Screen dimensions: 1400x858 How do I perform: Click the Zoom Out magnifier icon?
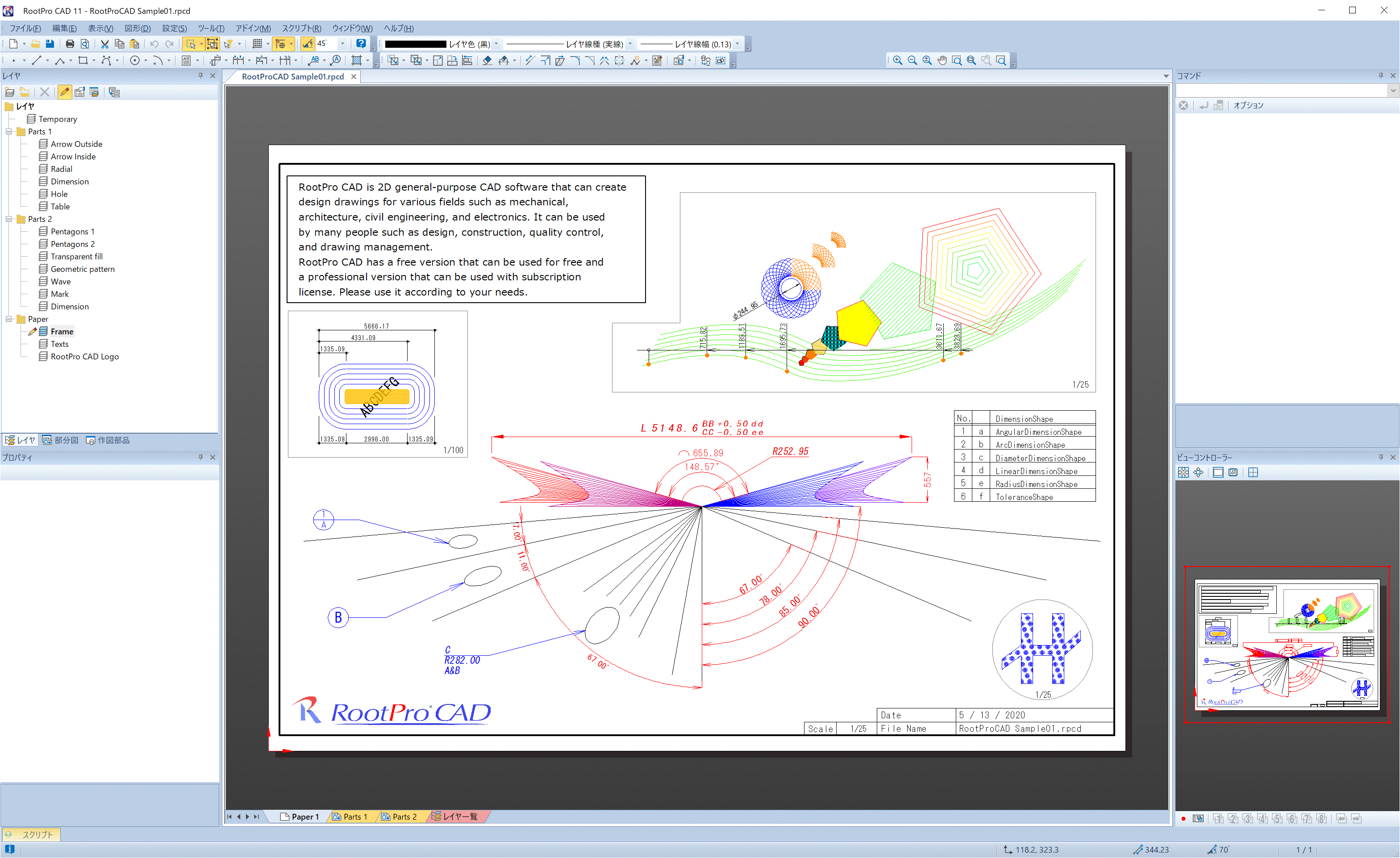(x=912, y=60)
